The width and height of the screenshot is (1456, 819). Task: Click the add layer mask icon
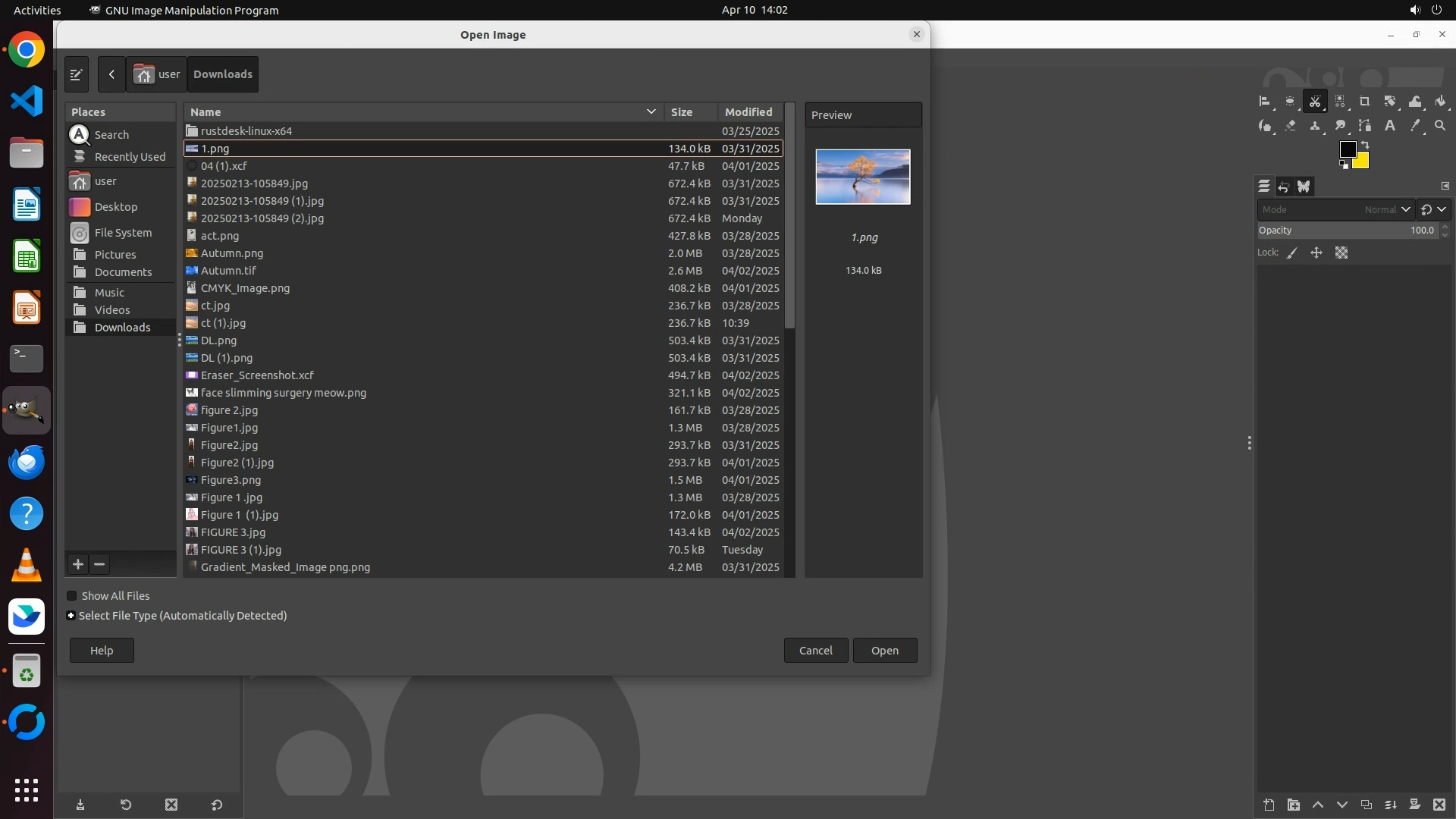click(1414, 805)
